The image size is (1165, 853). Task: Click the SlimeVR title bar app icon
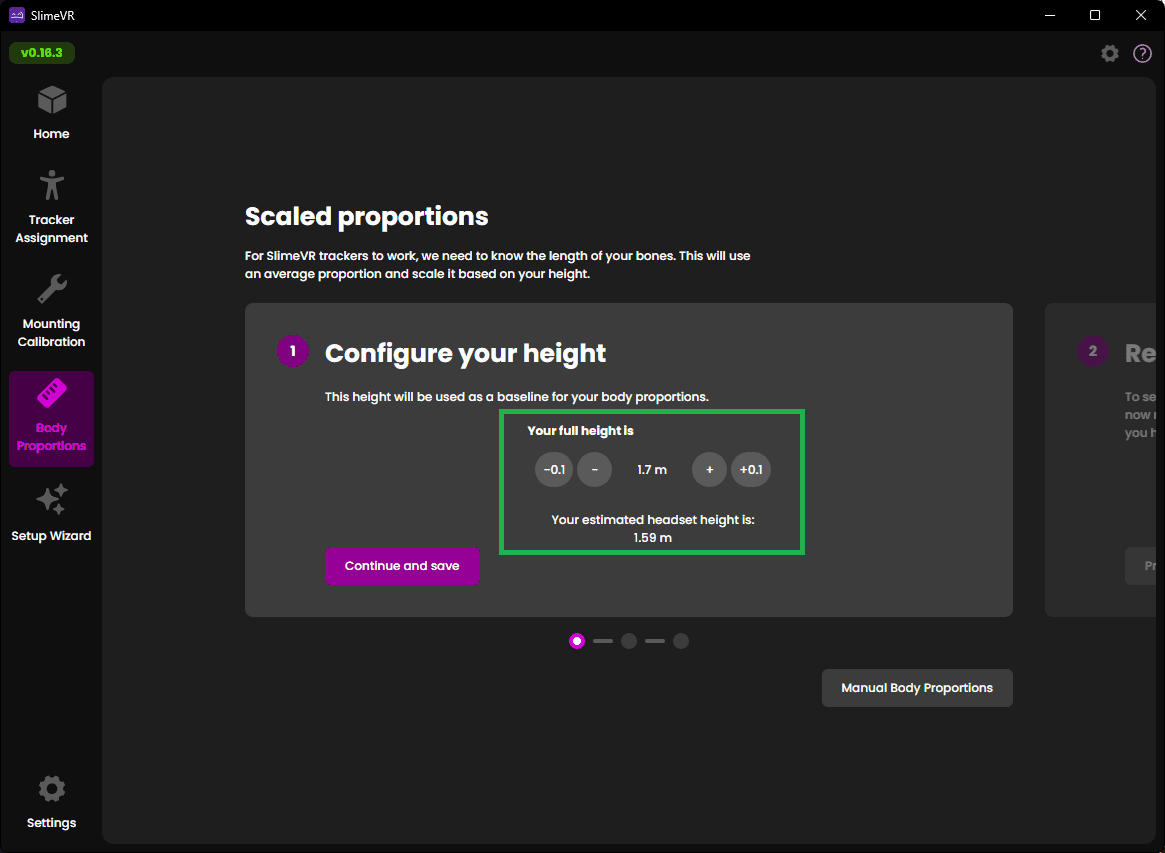point(17,15)
